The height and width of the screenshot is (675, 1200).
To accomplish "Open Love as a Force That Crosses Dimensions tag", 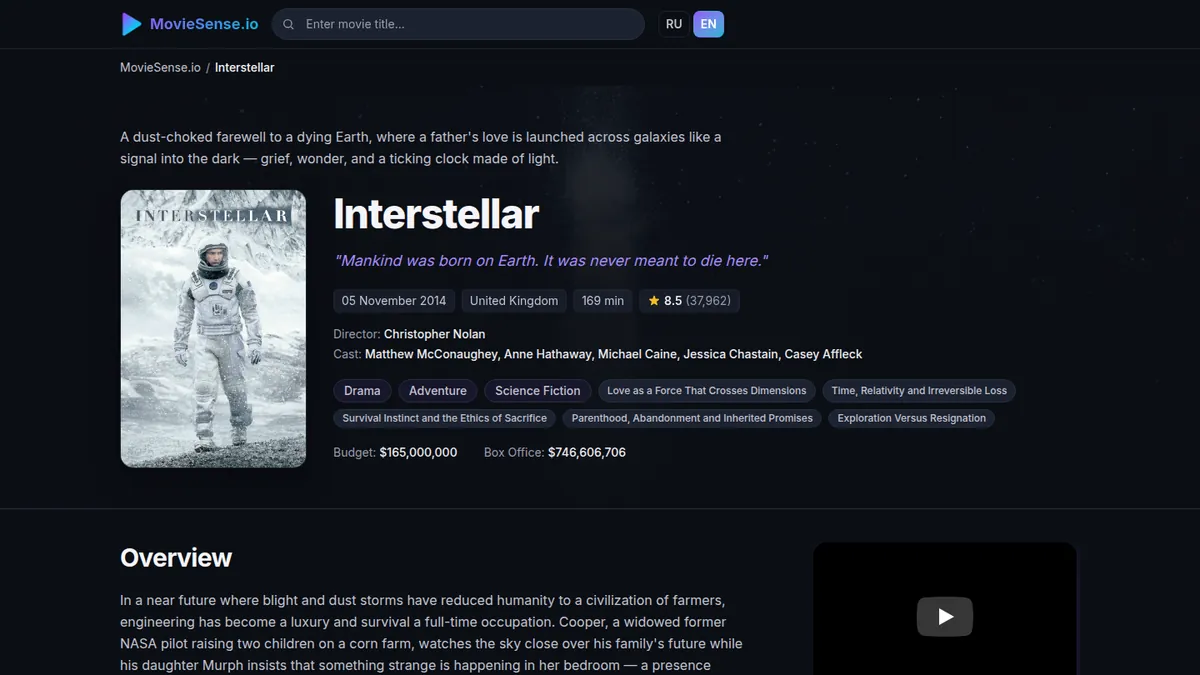I will [707, 391].
